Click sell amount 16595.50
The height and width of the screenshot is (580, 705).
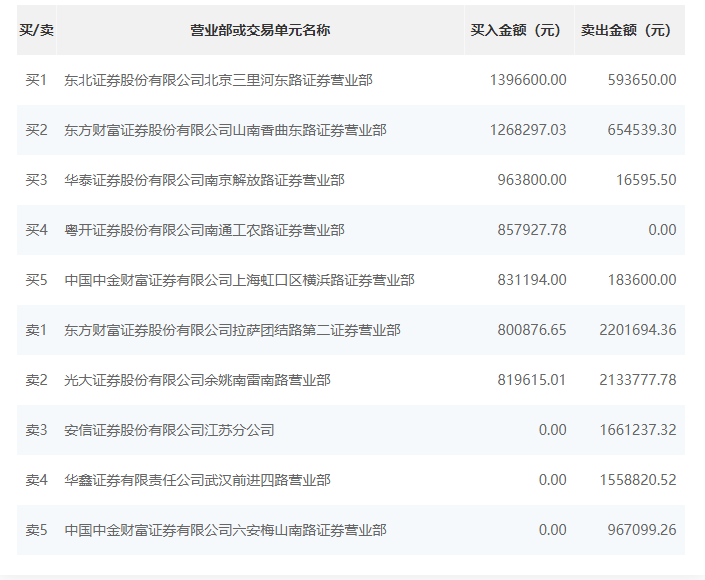(646, 180)
